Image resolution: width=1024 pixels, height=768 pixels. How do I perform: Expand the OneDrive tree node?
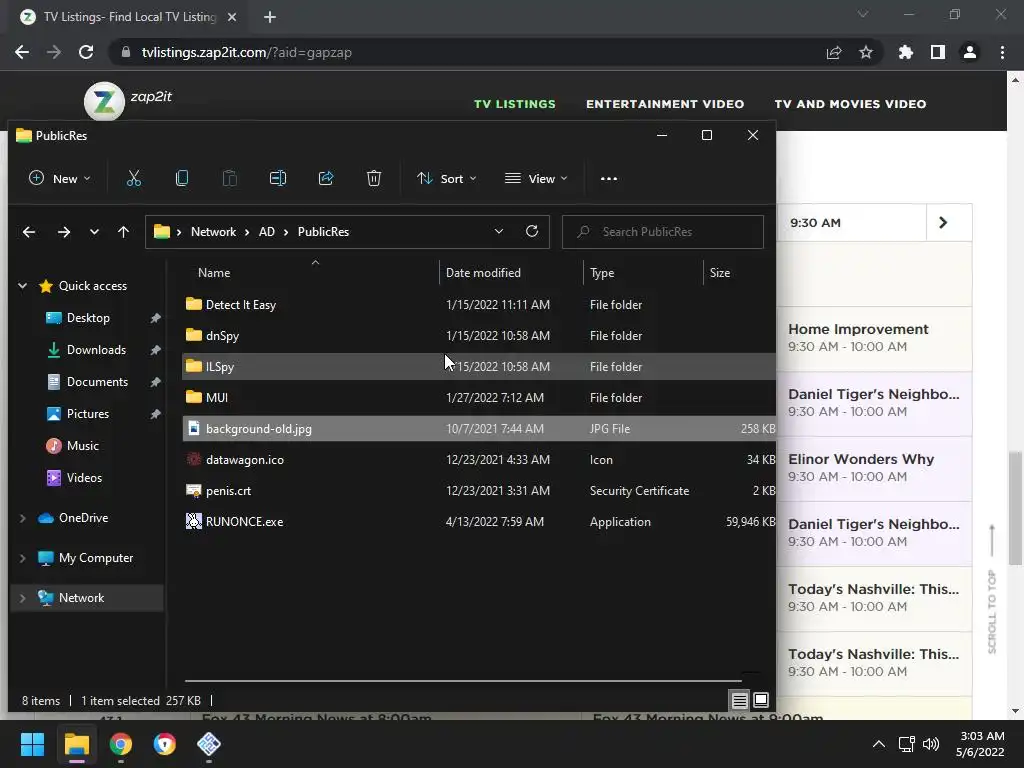tap(22, 518)
